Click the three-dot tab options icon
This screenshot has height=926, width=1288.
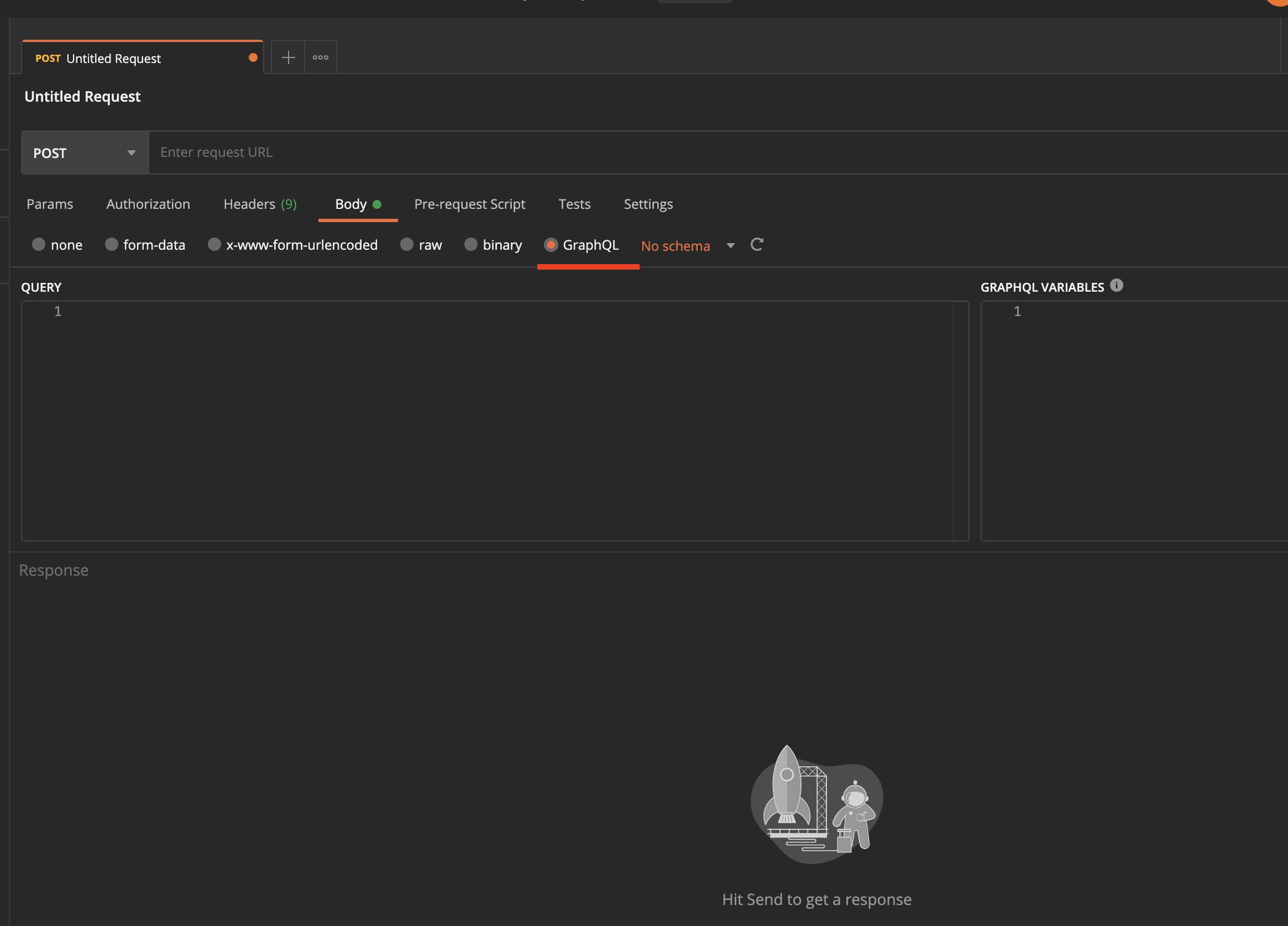[x=320, y=57]
